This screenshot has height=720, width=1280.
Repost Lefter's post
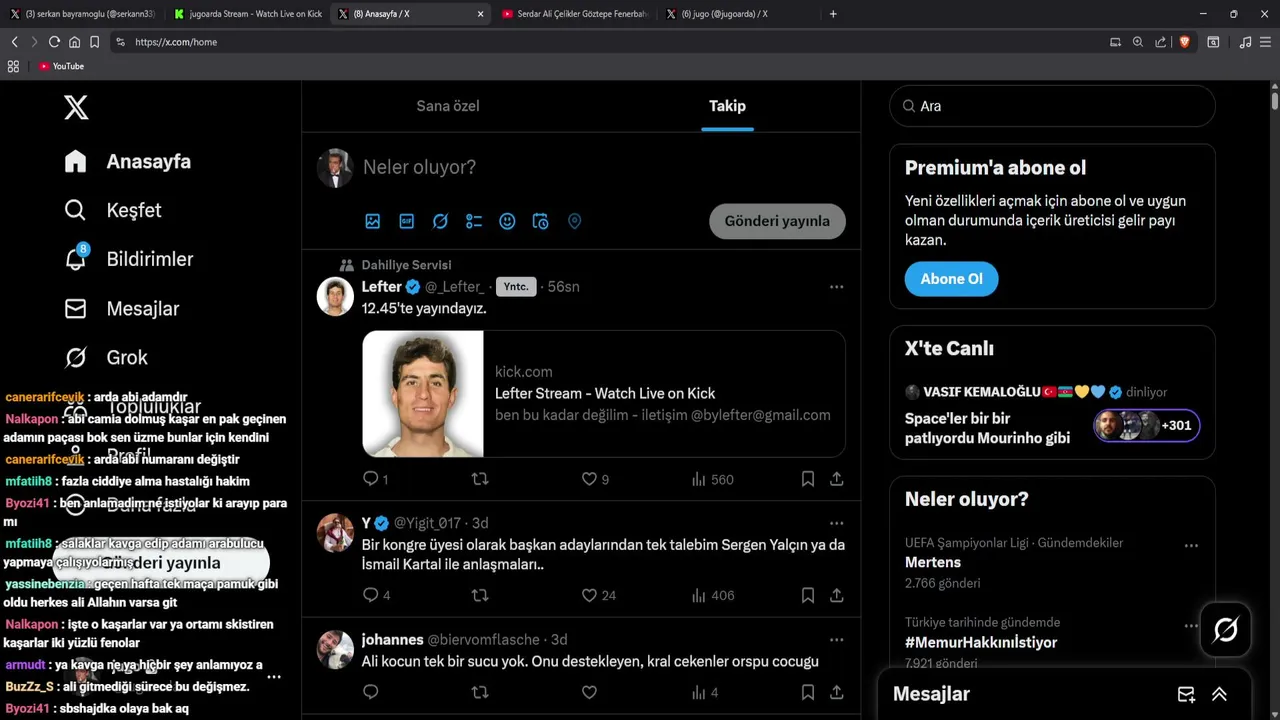pos(480,479)
